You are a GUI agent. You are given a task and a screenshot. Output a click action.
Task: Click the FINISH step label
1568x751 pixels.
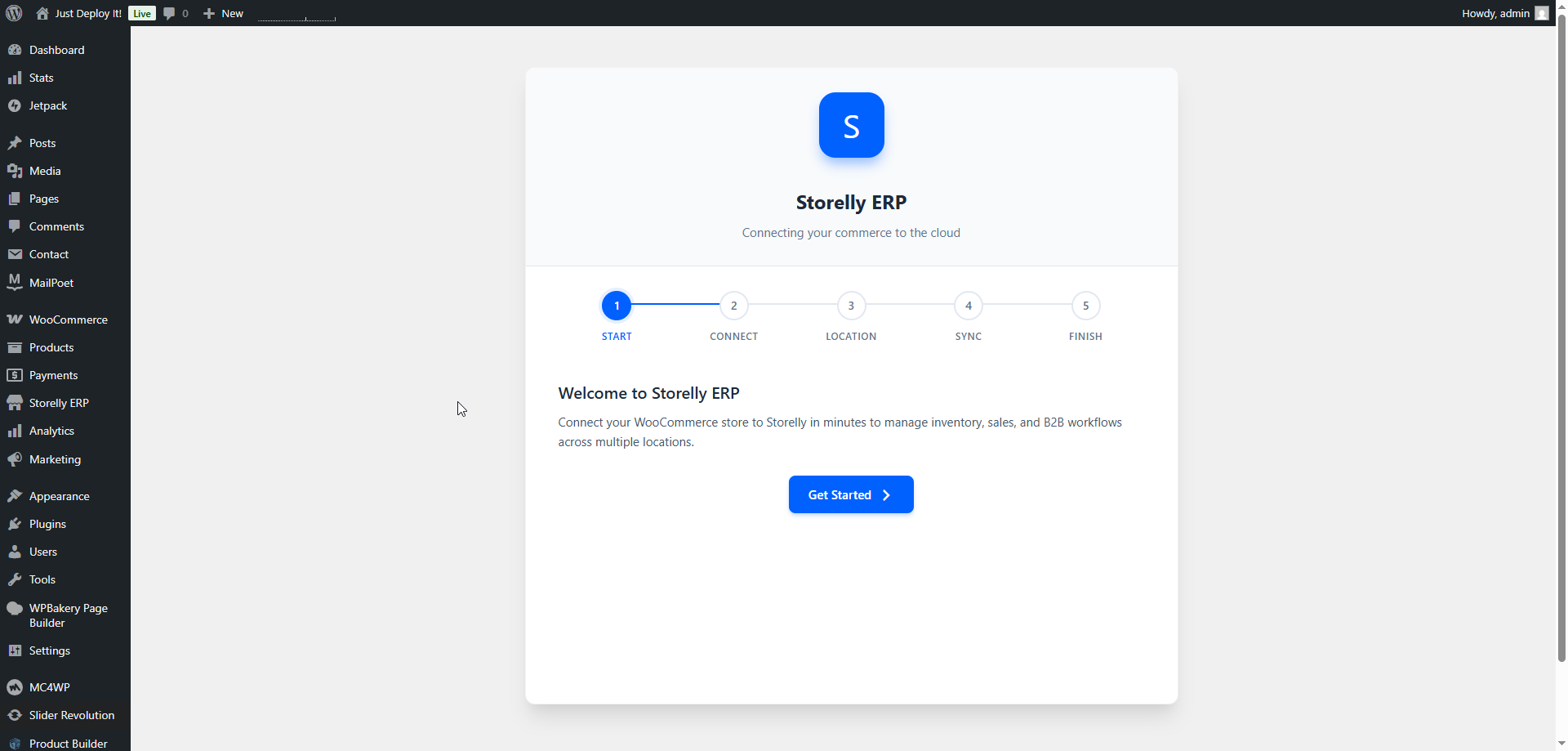click(x=1086, y=337)
